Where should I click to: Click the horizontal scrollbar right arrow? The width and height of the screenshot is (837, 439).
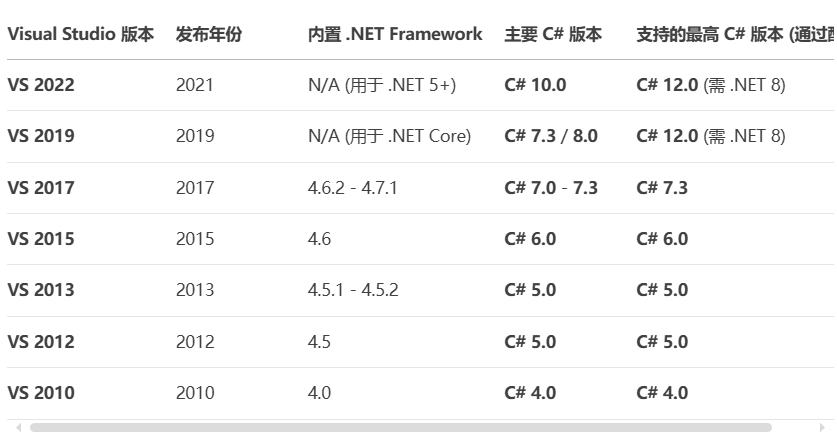[822, 428]
